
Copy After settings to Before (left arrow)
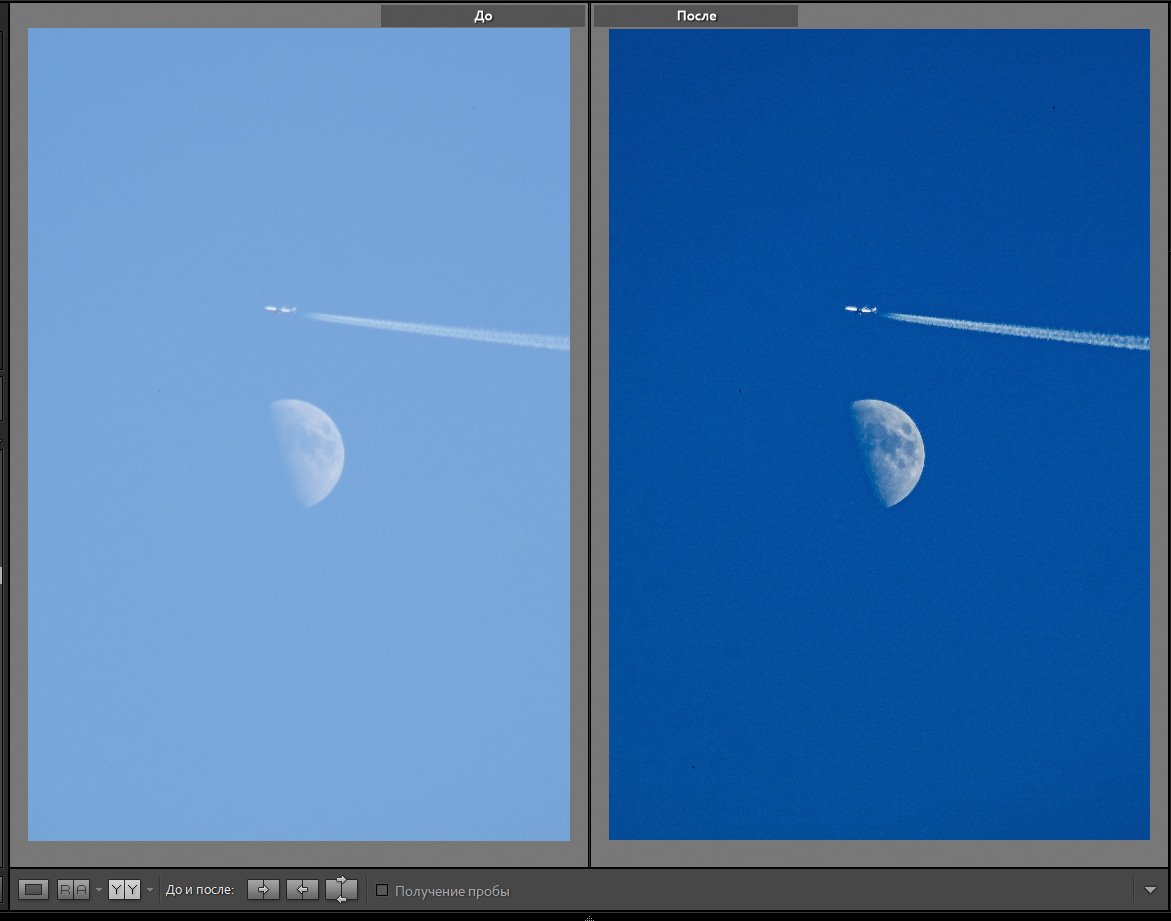click(302, 889)
